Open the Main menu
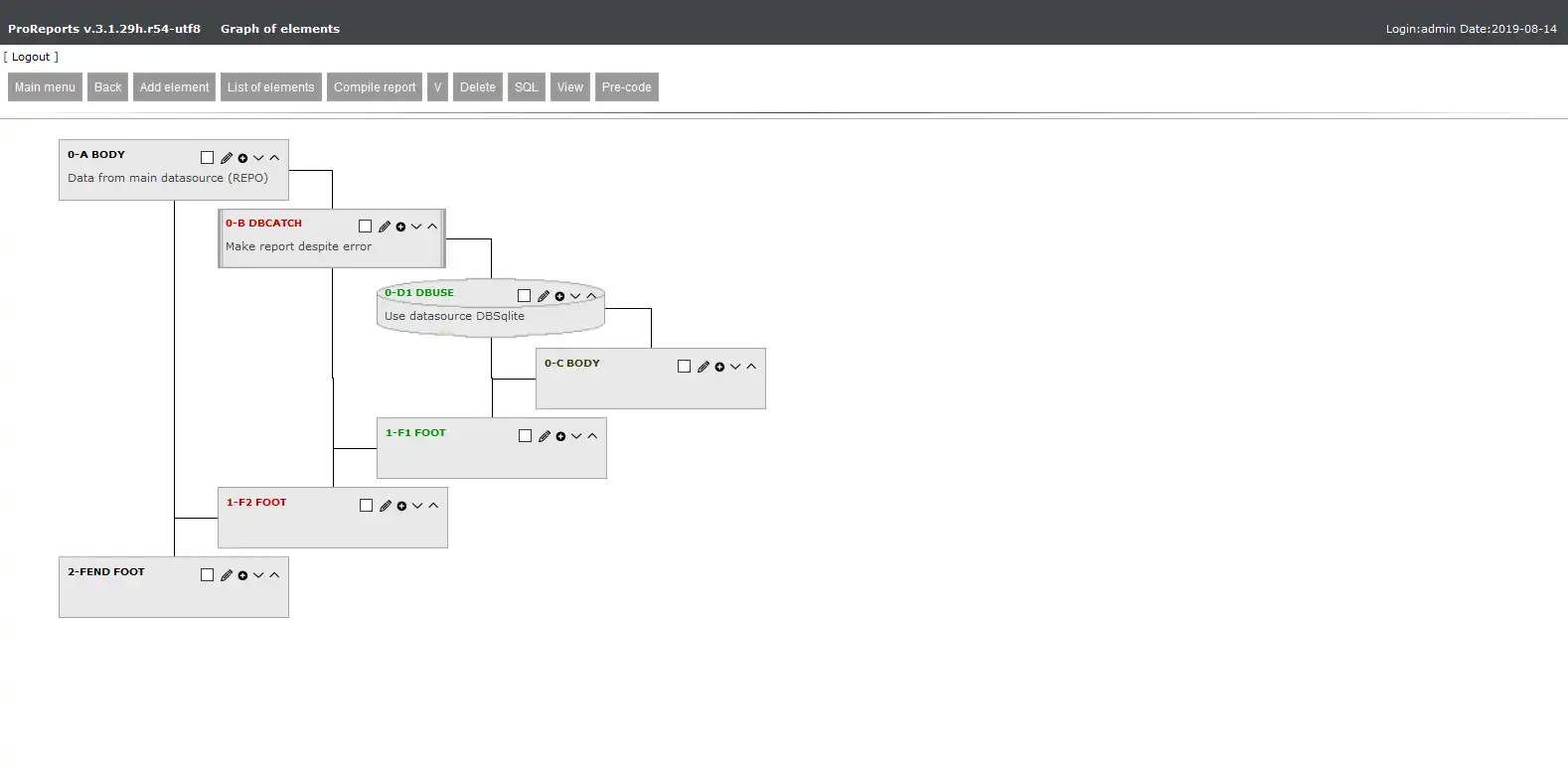1568x770 pixels. pyautogui.click(x=45, y=87)
